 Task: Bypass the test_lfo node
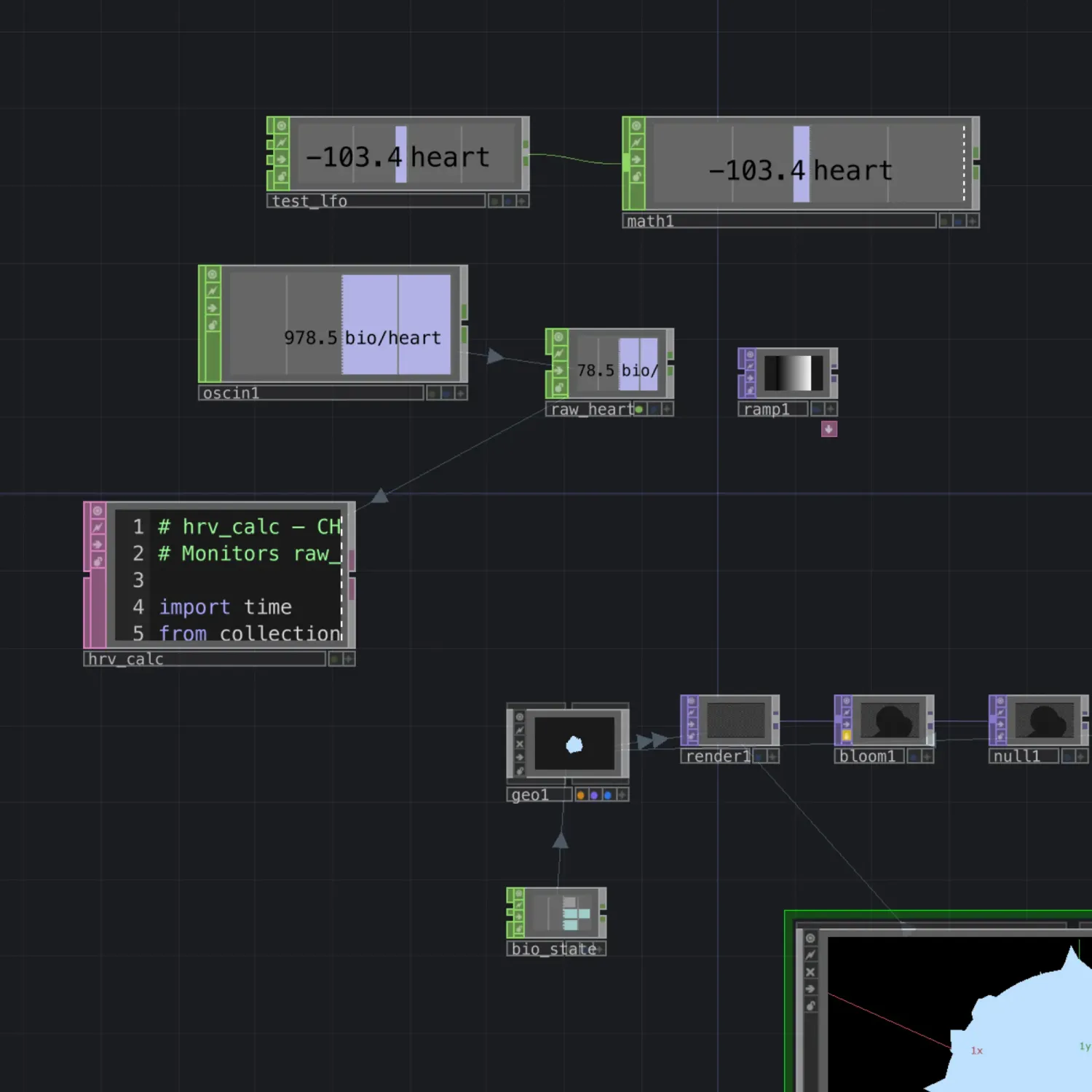[281, 159]
